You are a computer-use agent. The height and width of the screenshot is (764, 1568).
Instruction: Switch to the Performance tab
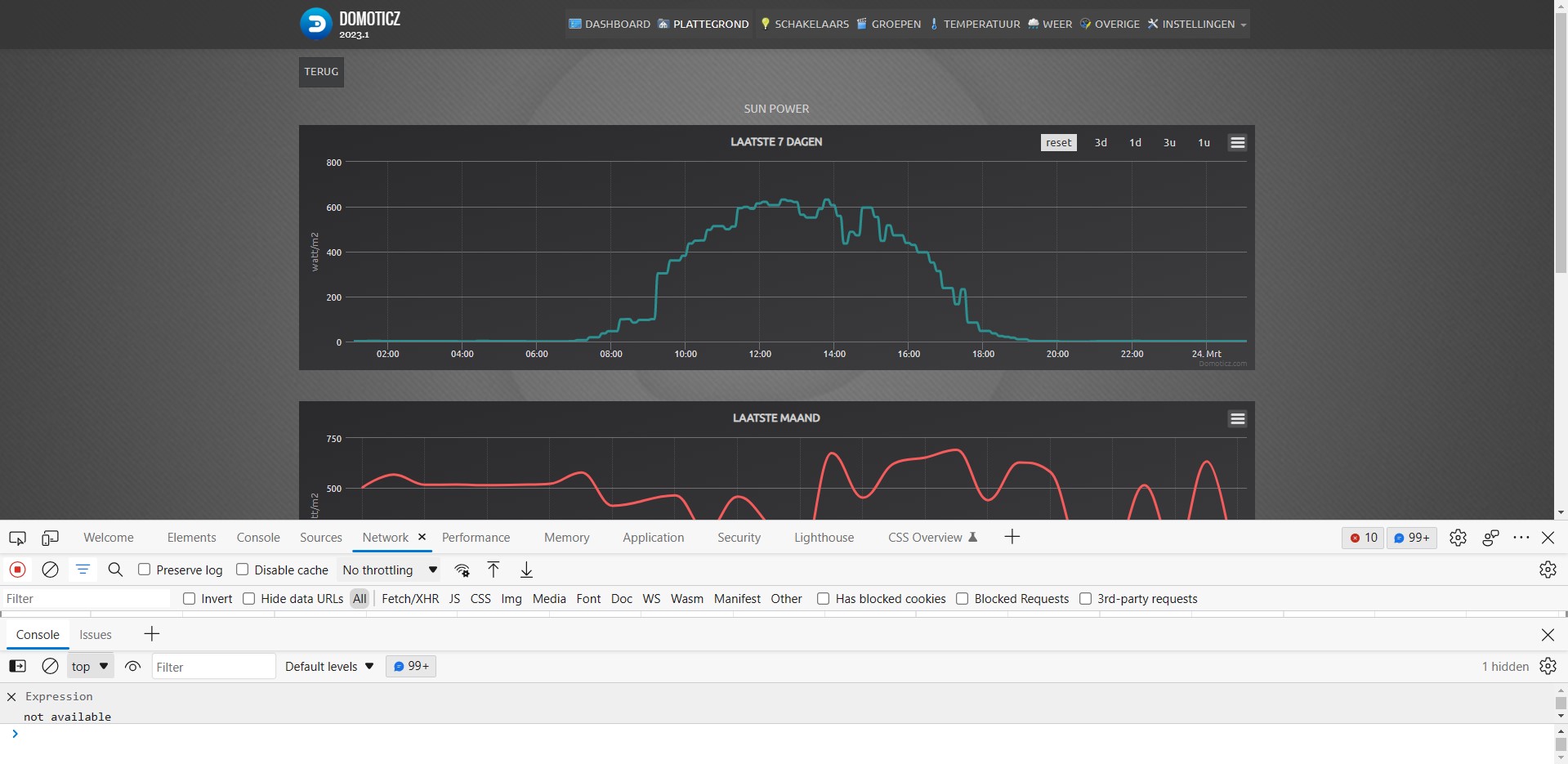pos(476,538)
